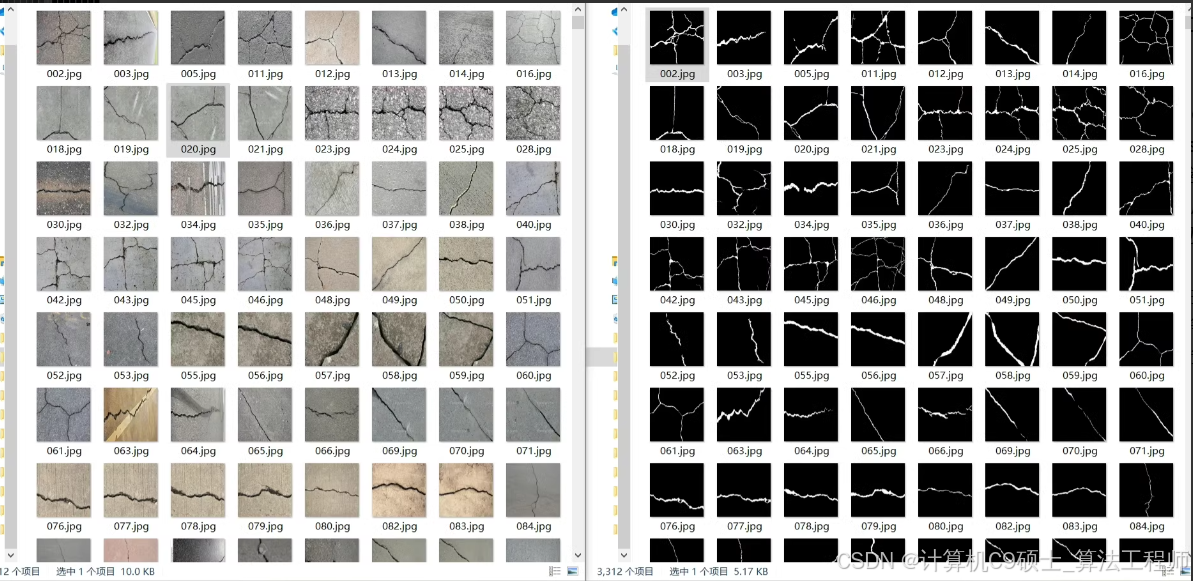
Task: Select black mask thumbnail 018.jpg
Action: [x=676, y=113]
